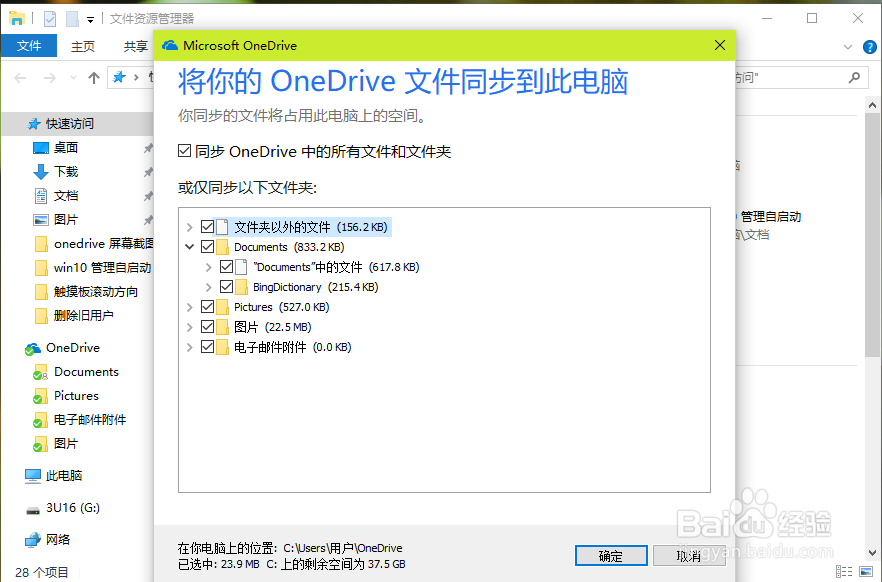Open the 共享 ribbon tab
Image resolution: width=882 pixels, height=582 pixels.
(136, 46)
